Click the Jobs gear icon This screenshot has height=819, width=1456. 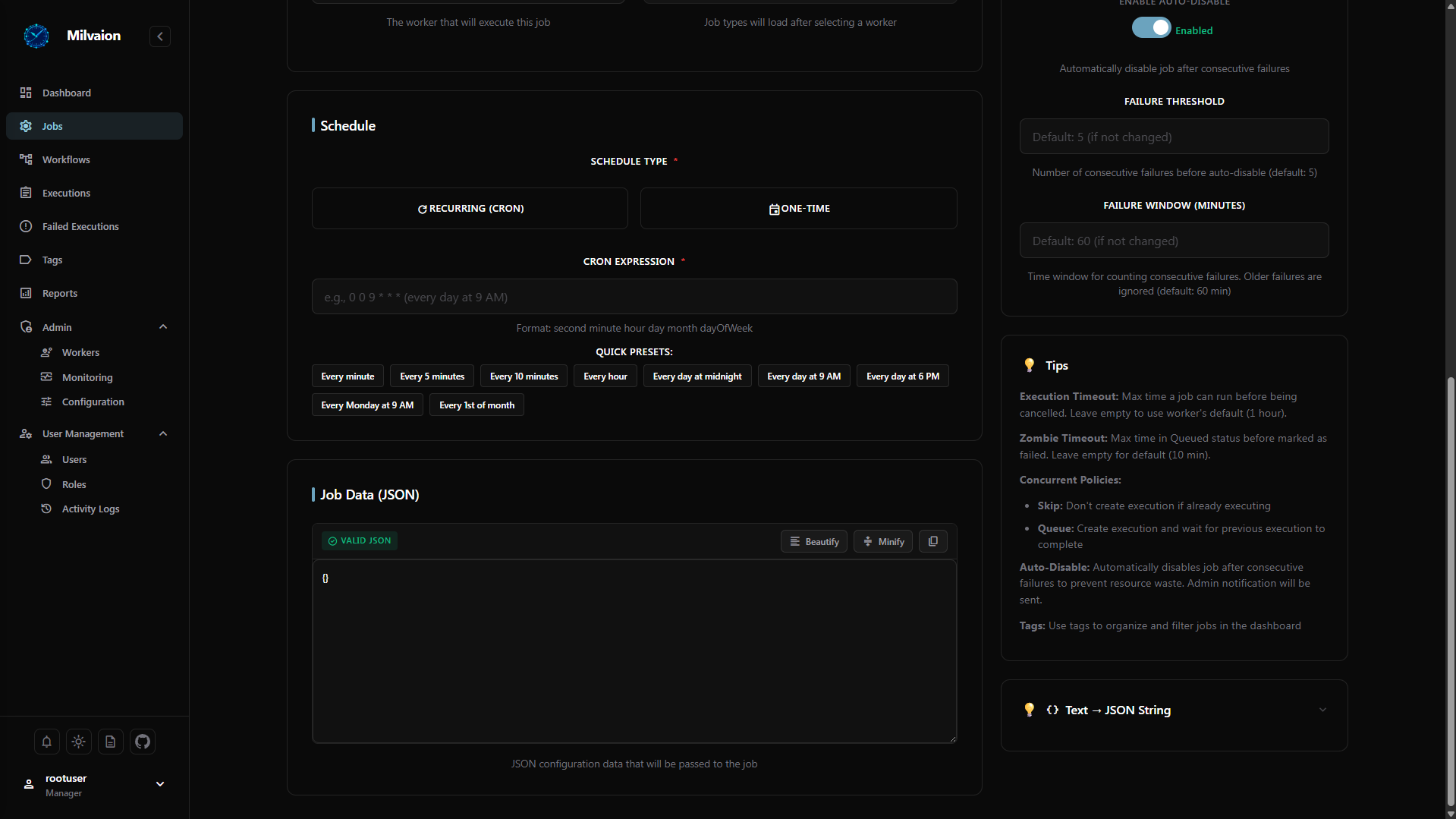[26, 126]
